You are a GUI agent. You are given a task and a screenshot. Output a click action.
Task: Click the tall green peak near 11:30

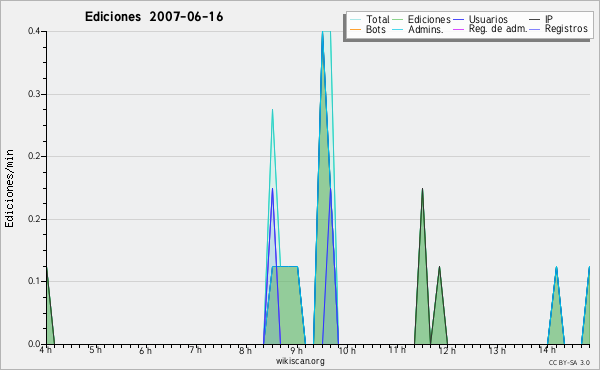422,268
